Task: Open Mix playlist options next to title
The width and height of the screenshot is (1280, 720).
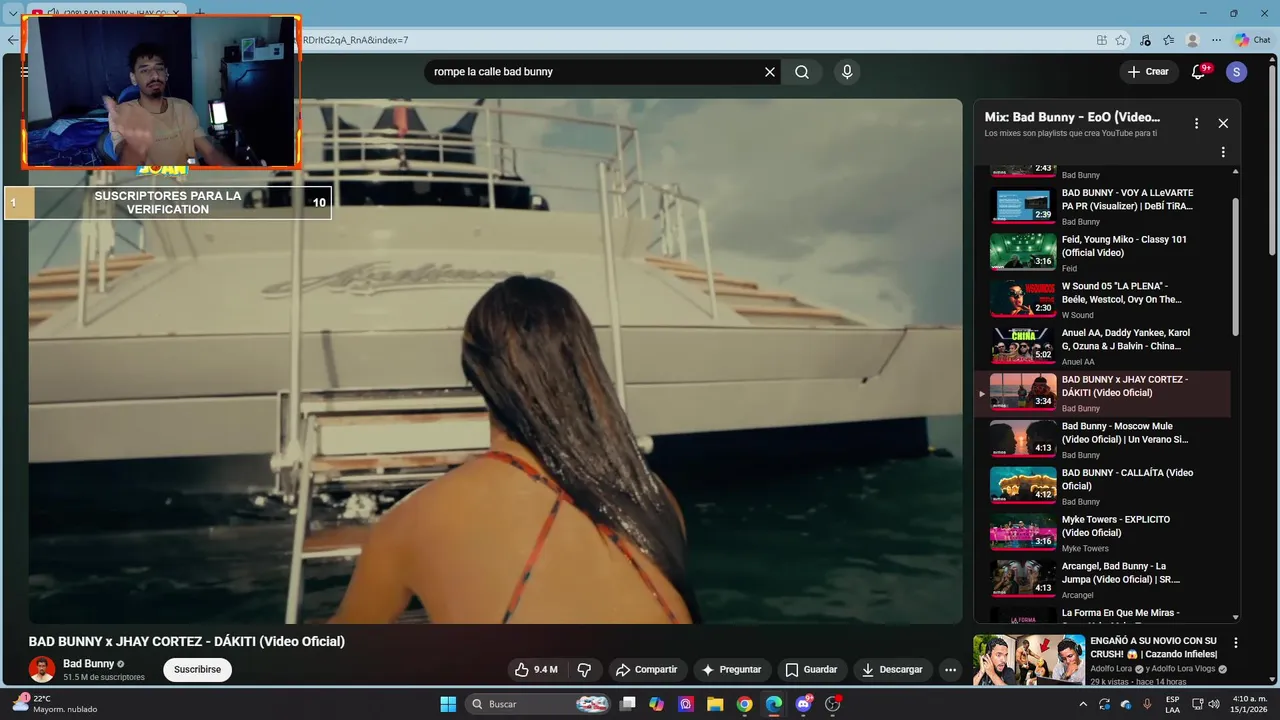Action: (x=1196, y=123)
